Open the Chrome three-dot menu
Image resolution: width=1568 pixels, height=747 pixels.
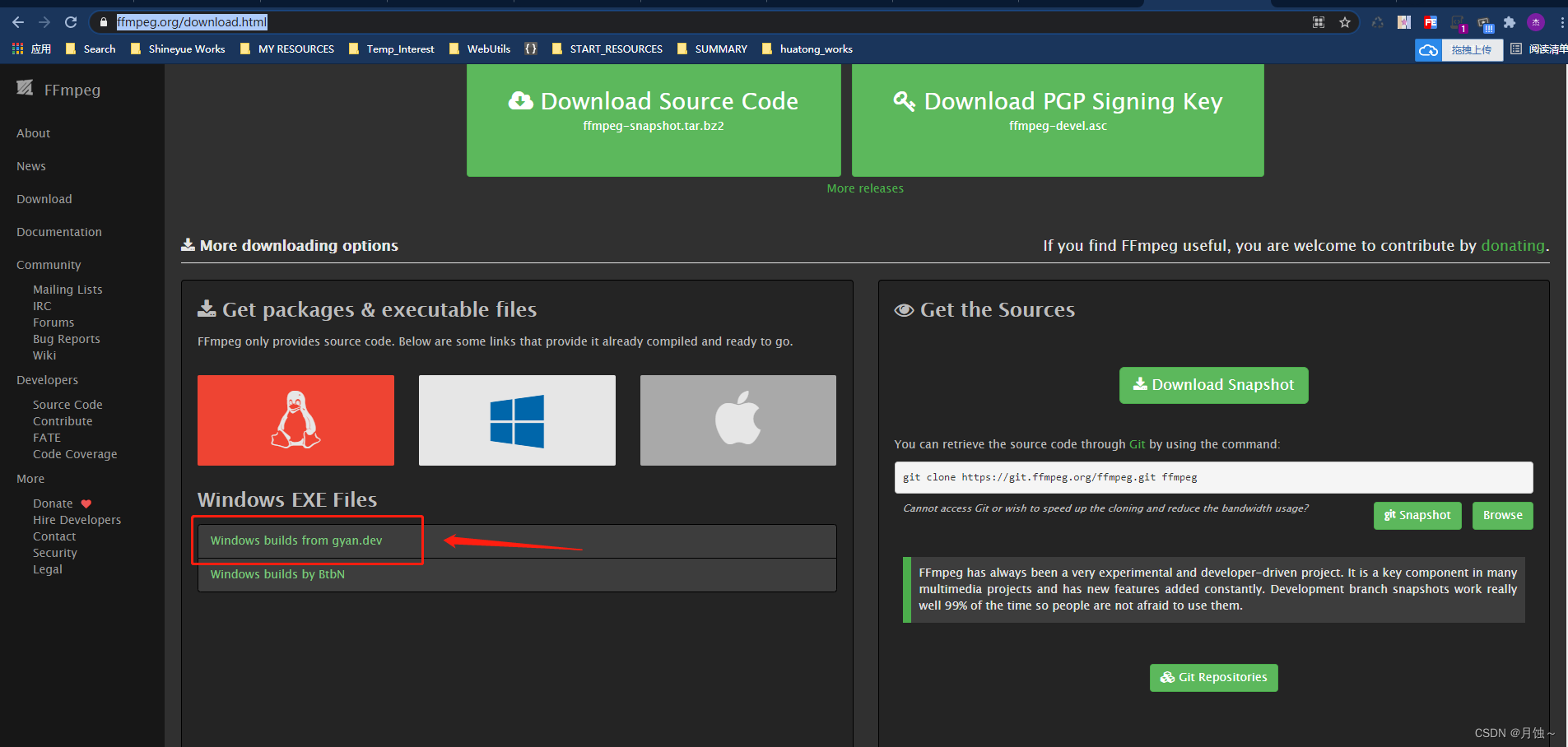(1561, 22)
